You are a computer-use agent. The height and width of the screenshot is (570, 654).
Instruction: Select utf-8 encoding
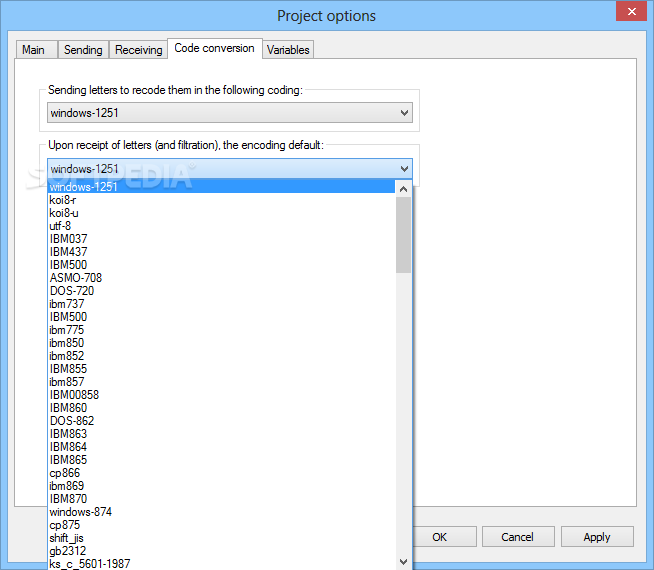(x=221, y=226)
